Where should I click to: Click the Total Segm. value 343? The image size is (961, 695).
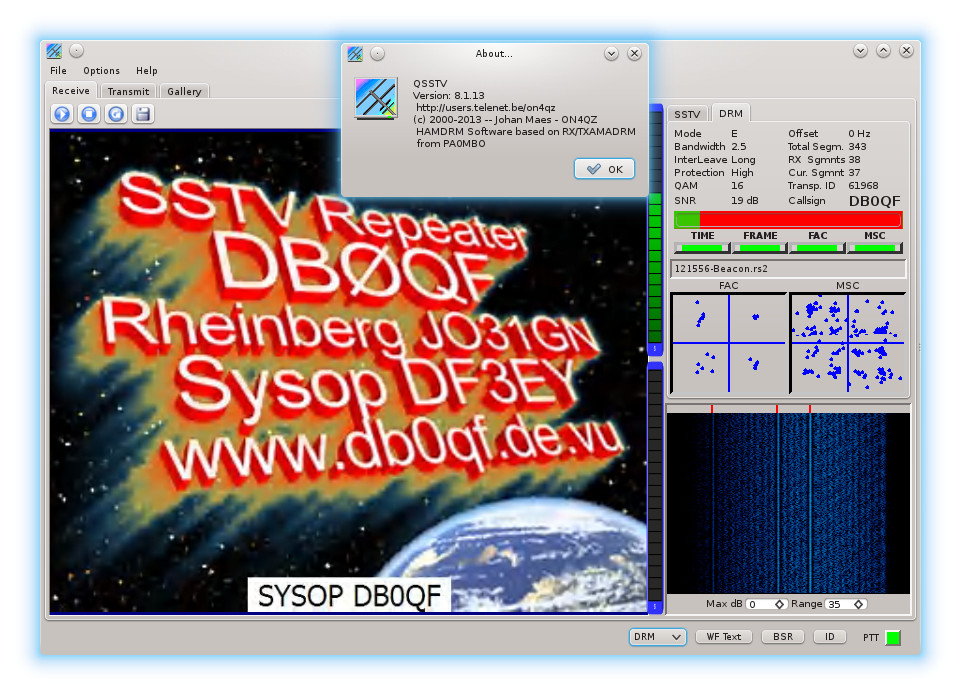pyautogui.click(x=857, y=146)
